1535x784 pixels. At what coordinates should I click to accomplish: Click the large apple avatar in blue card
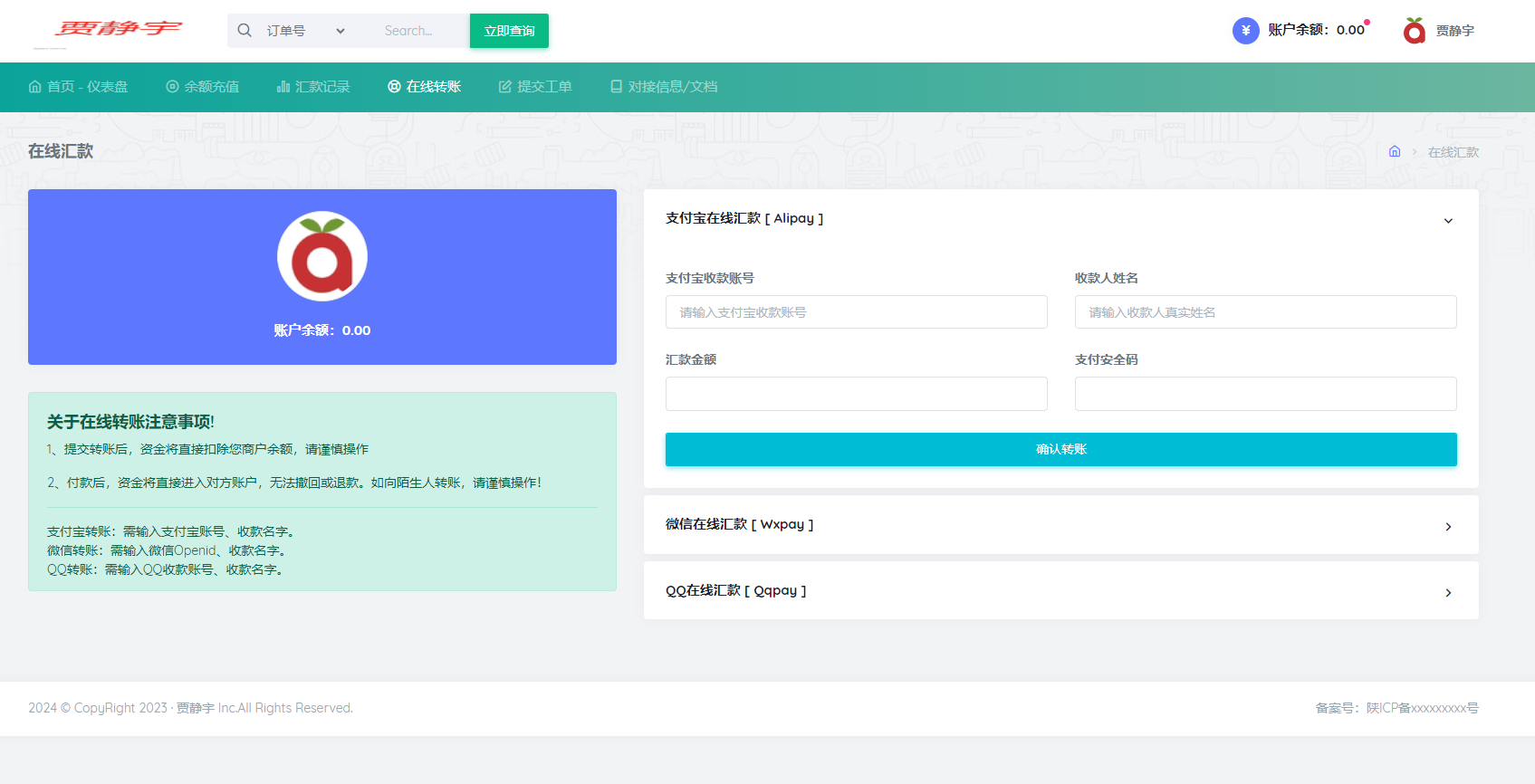point(322,256)
